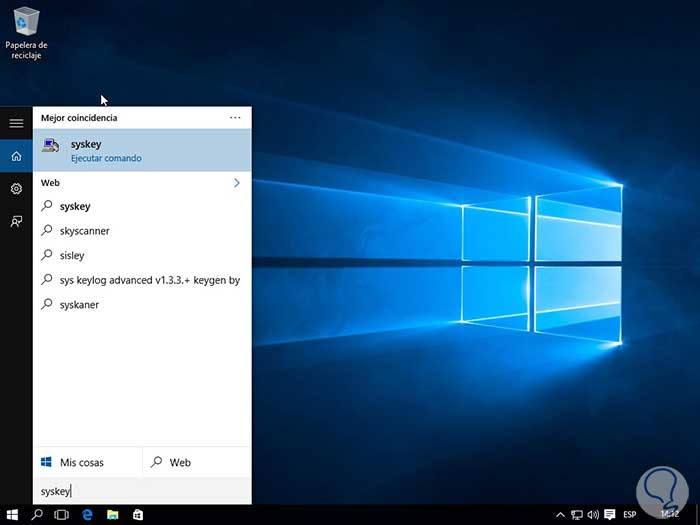Open the Recycle Bin desktop icon

coord(26,33)
